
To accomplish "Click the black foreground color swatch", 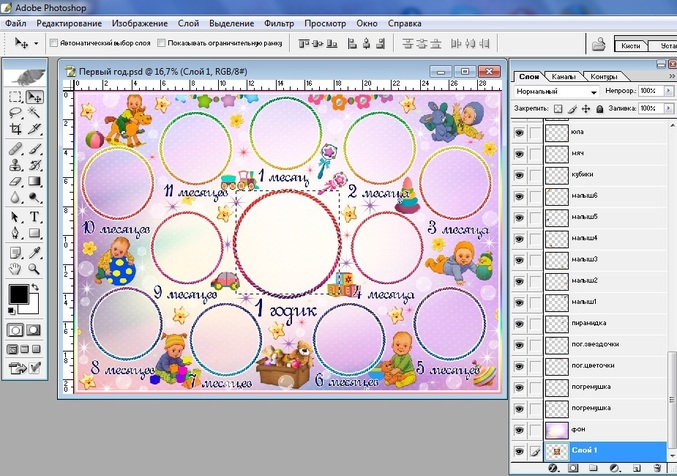I will (18, 294).
